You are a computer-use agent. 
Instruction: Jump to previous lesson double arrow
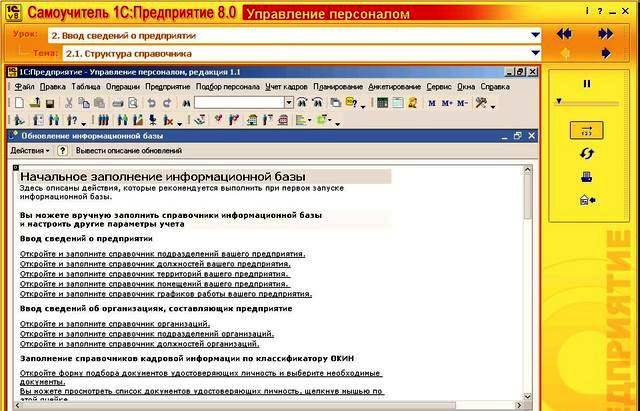tap(564, 33)
